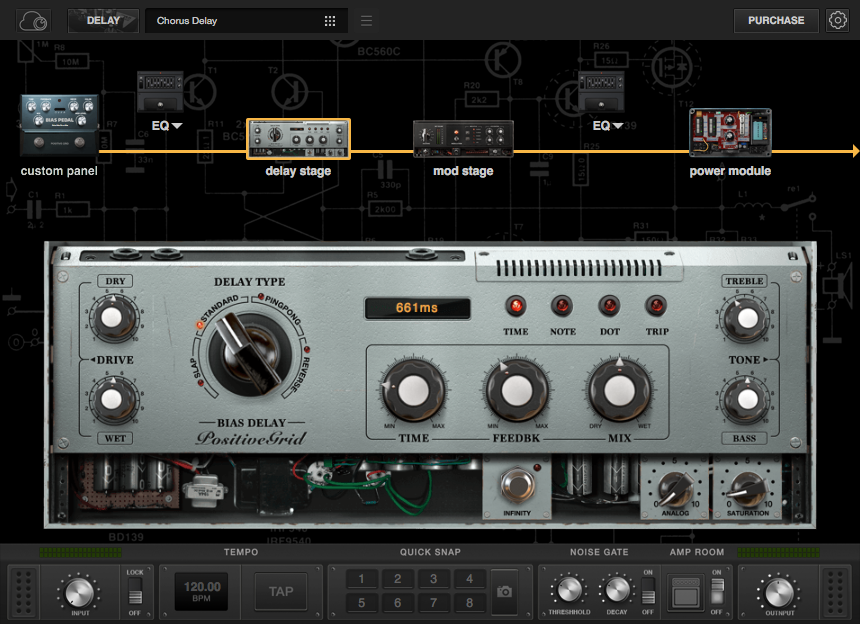Select the power module
Screen dimensions: 860x624
coord(730,132)
